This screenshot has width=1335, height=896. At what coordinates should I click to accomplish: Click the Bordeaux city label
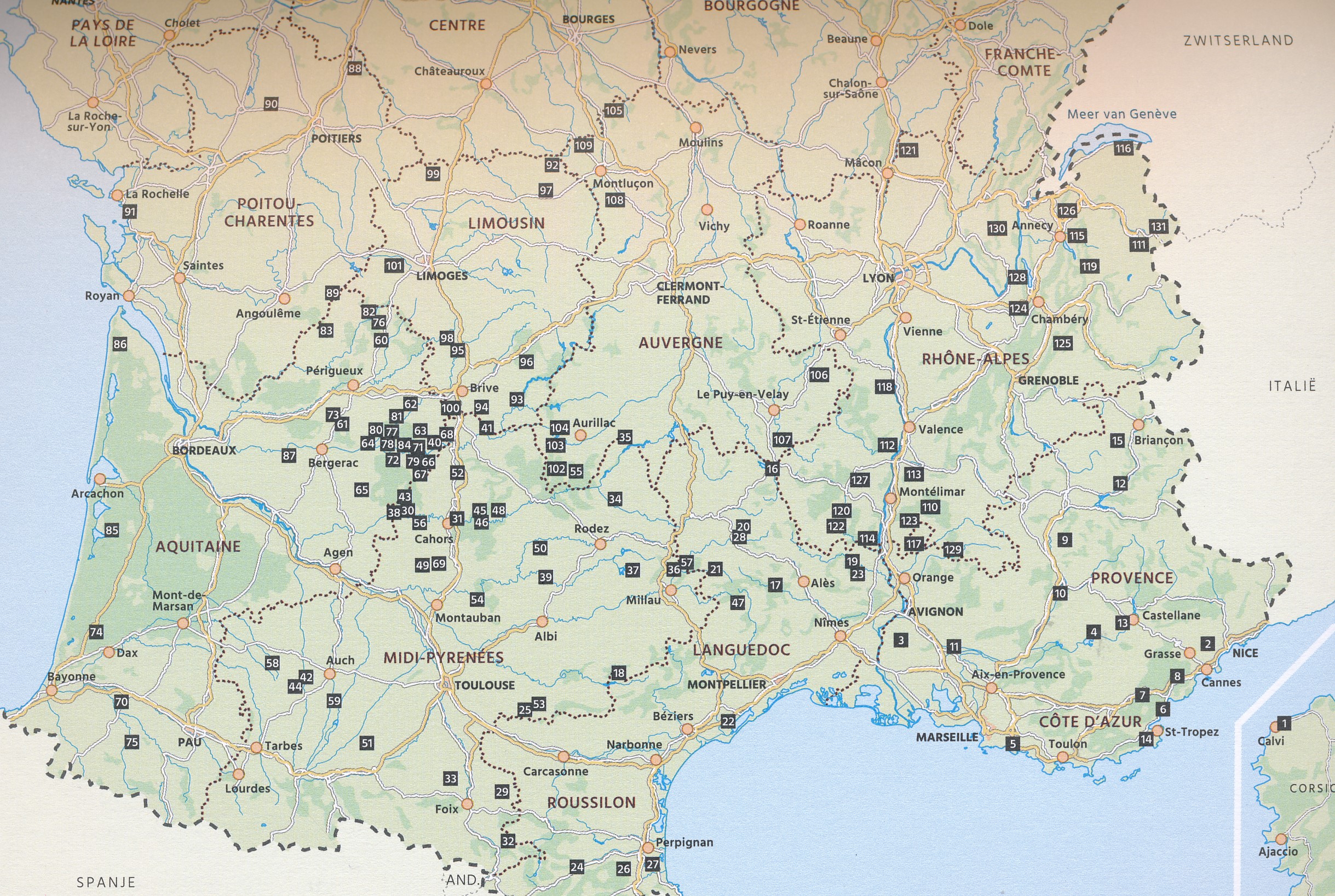204,450
